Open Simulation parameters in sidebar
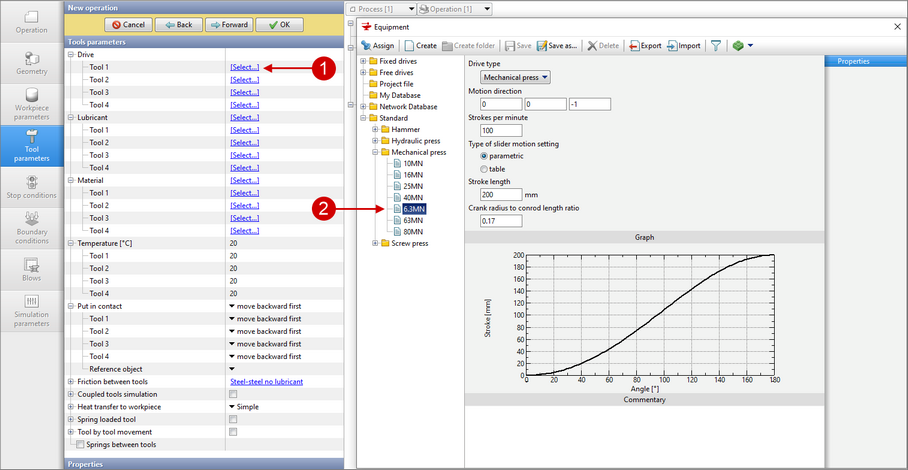908x470 pixels. click(x=31, y=310)
